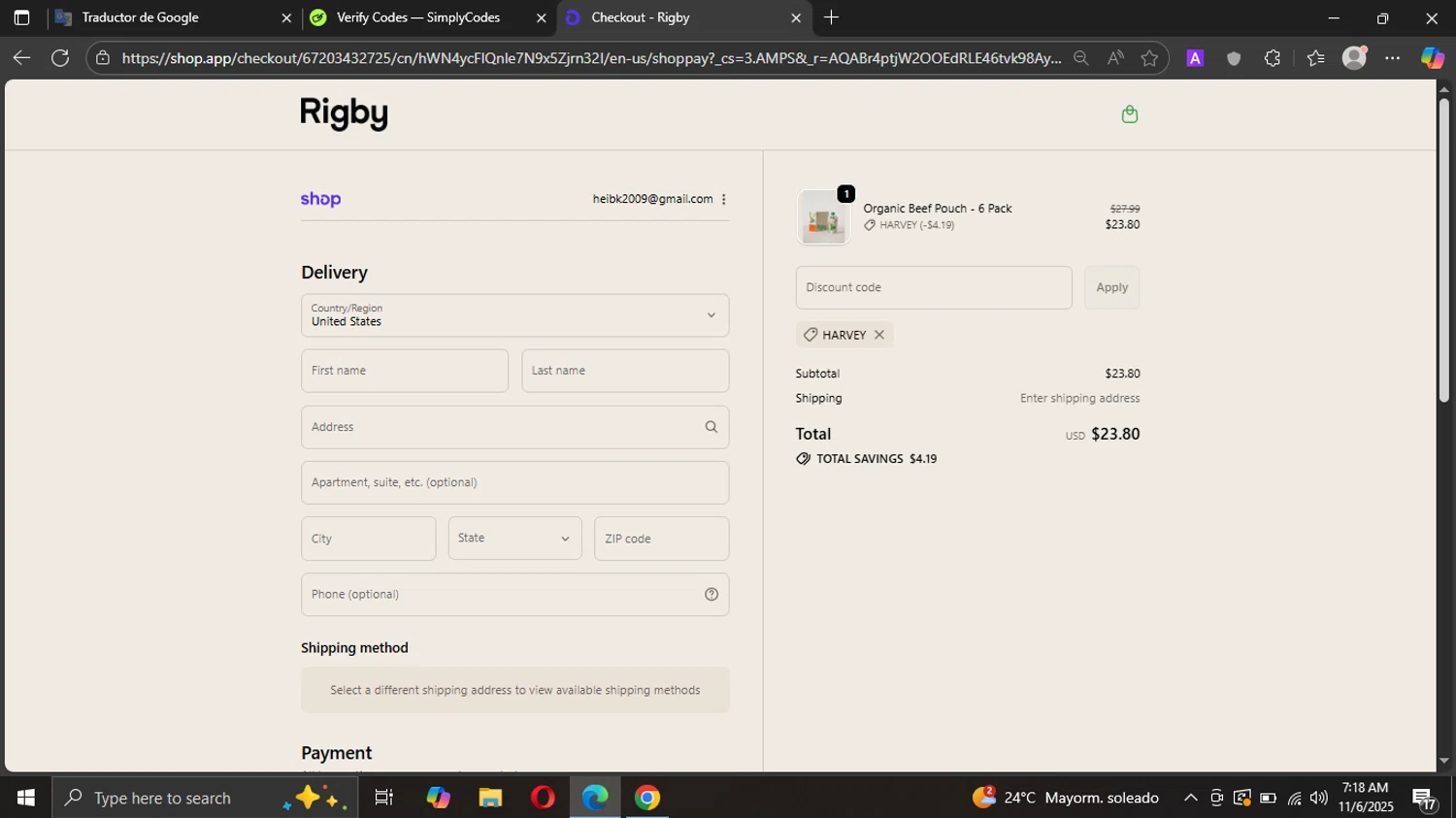Go back to the previous page
This screenshot has width=1456, height=818.
click(21, 58)
